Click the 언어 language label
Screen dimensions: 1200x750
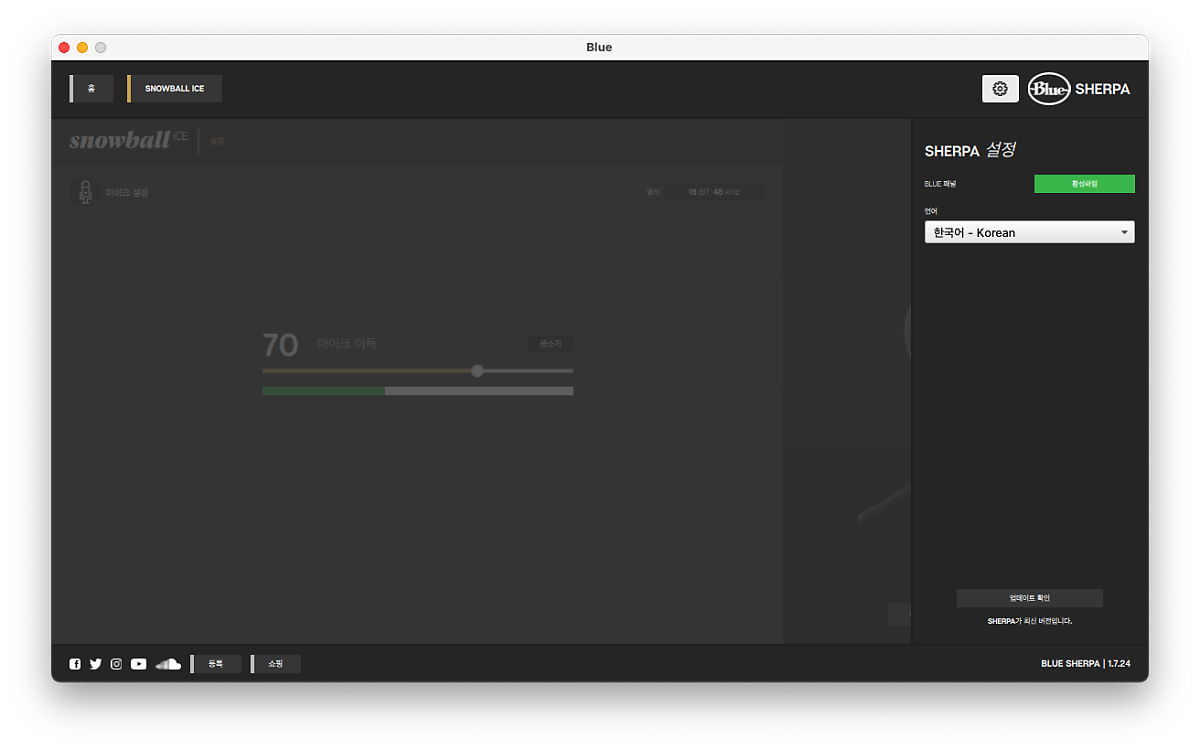coord(931,211)
